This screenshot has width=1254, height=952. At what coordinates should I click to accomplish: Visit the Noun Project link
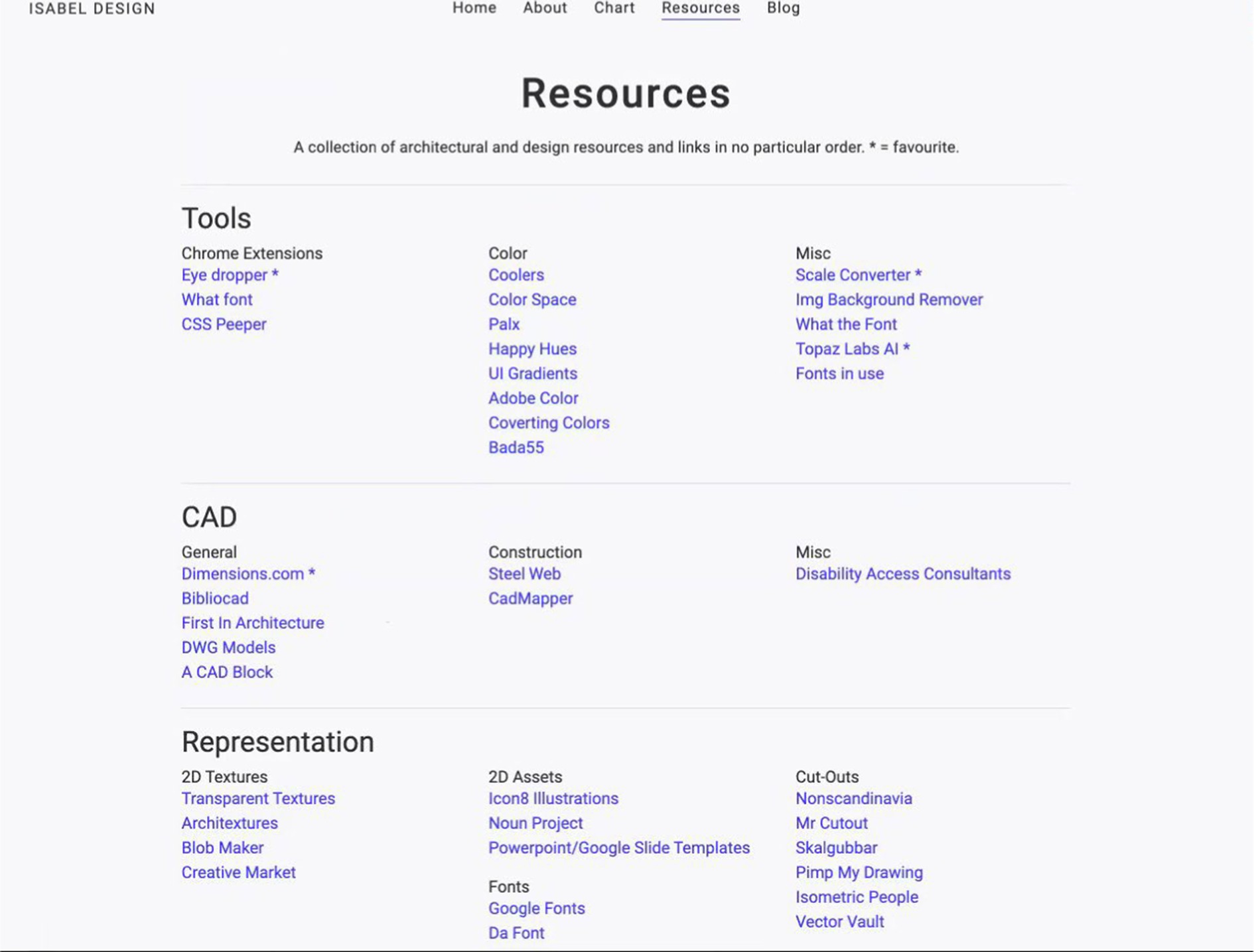pos(535,823)
